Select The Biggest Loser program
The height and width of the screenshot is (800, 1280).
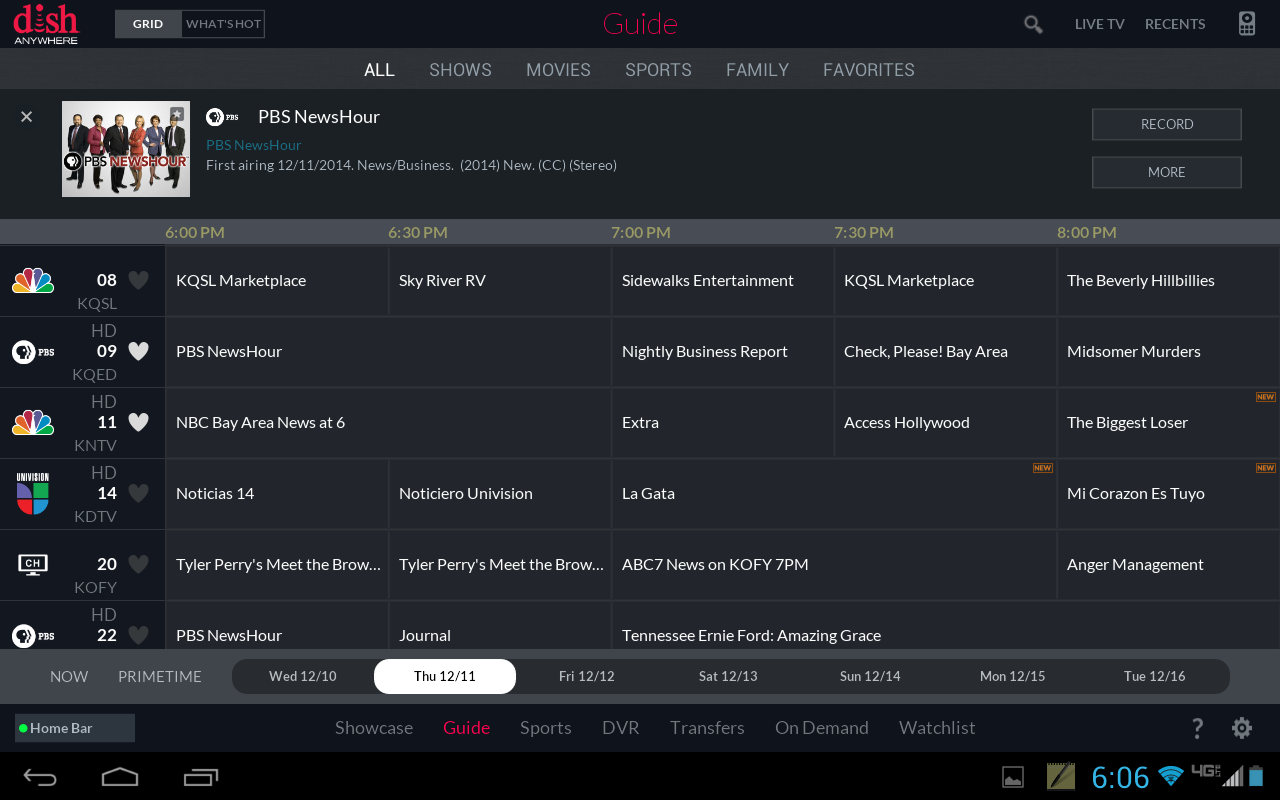click(x=1168, y=423)
